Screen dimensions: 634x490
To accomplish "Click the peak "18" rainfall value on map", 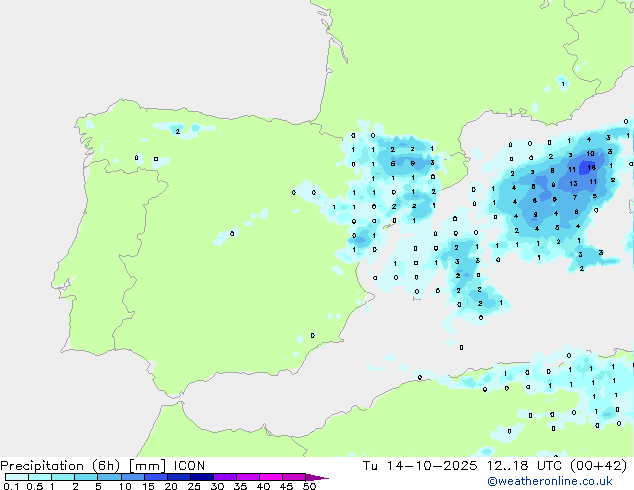I will [592, 167].
